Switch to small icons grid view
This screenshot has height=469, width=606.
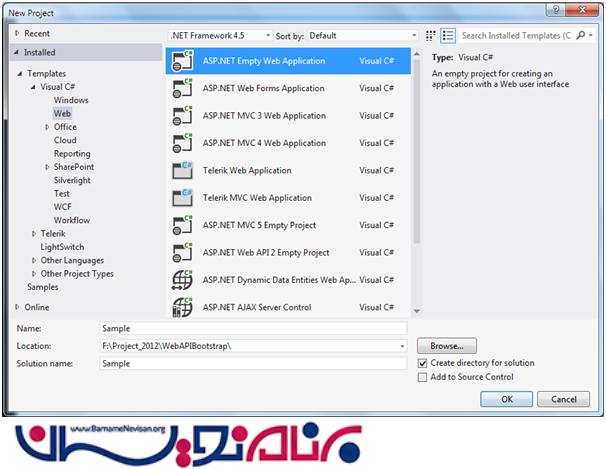pos(431,36)
